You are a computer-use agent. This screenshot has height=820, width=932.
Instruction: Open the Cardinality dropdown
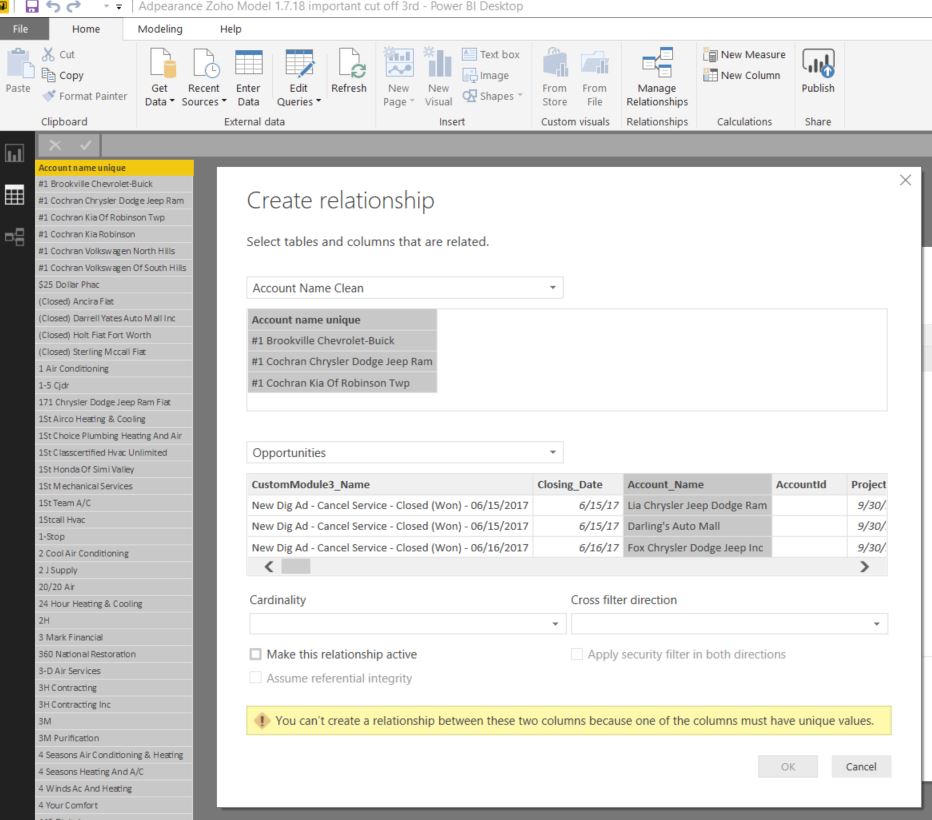[408, 624]
